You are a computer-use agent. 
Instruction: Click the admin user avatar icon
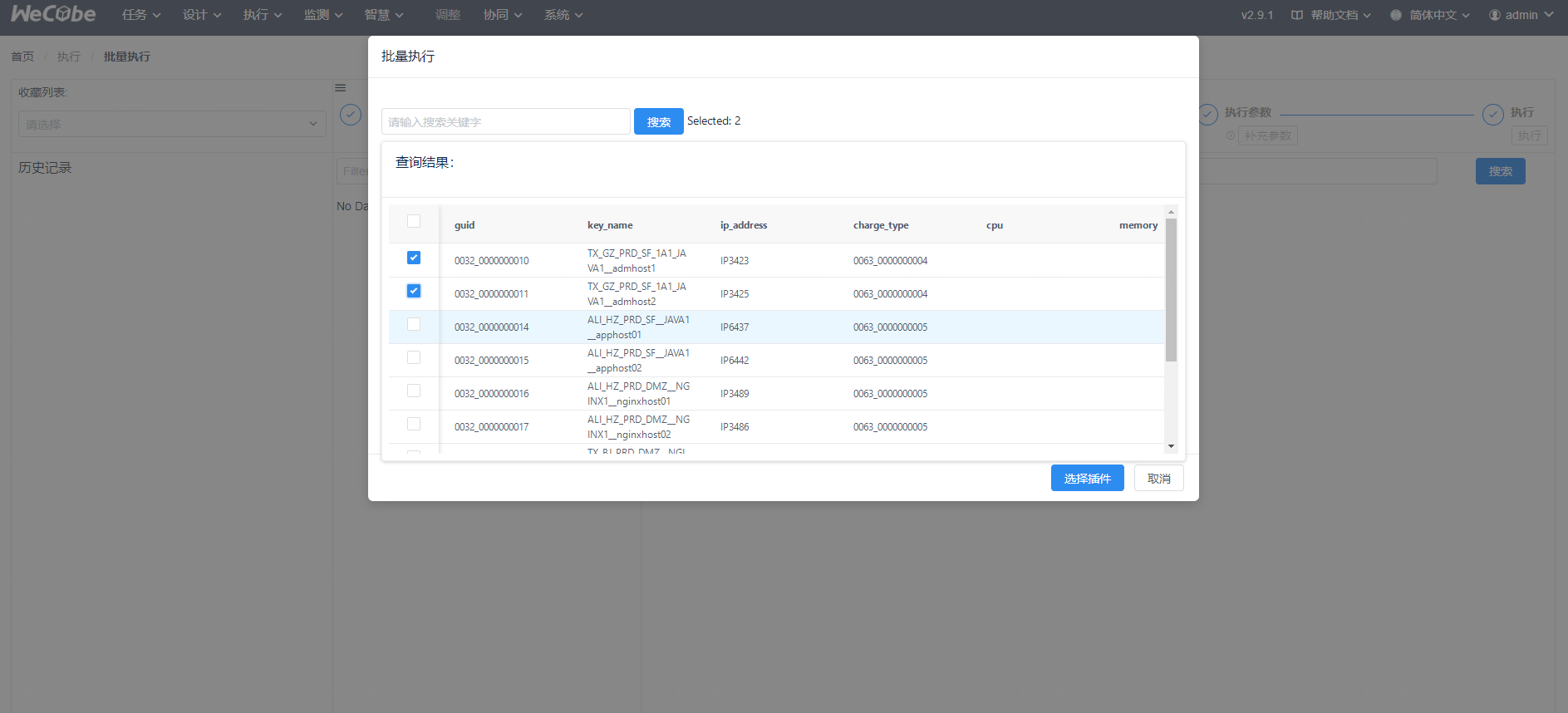coord(1495,15)
